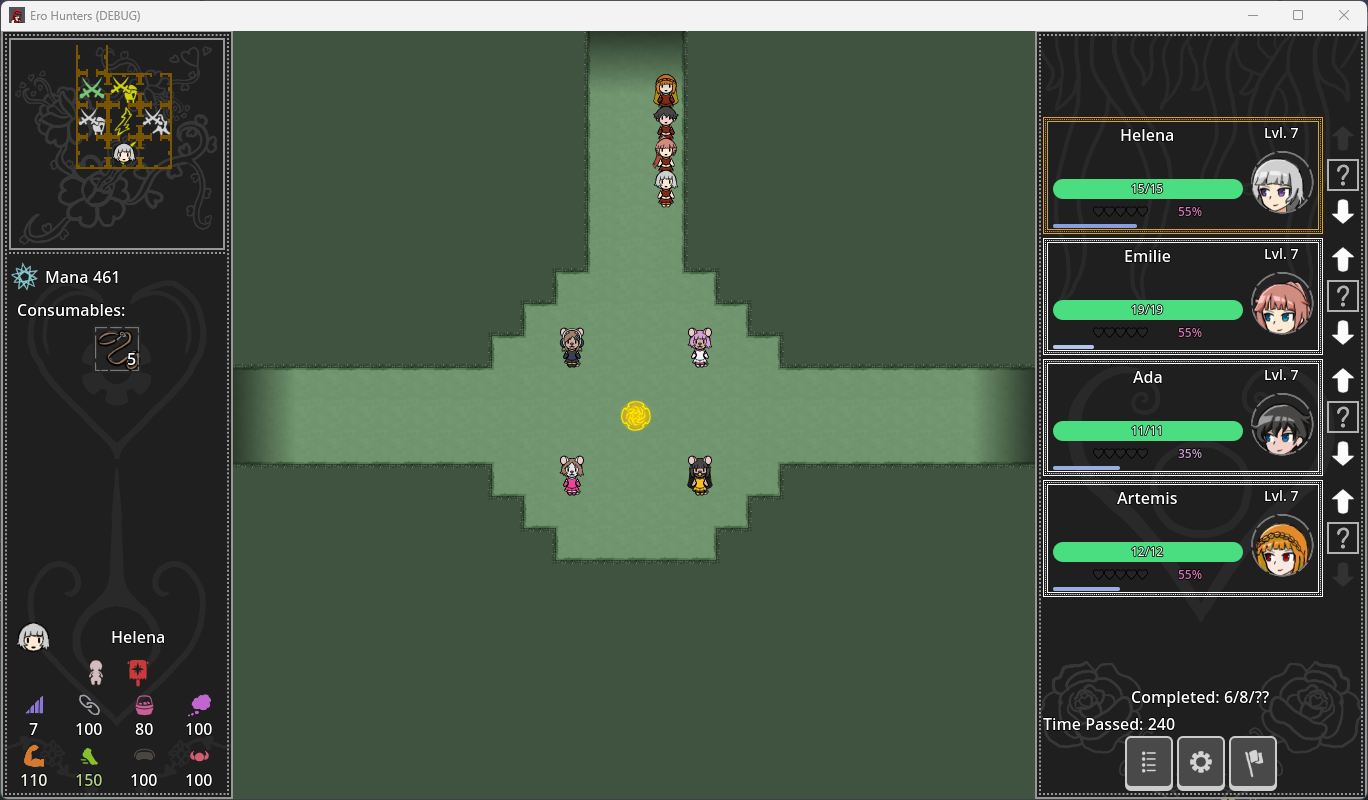The height and width of the screenshot is (800, 1368).
Task: Click the question mark button for Emilie
Action: point(1343,296)
